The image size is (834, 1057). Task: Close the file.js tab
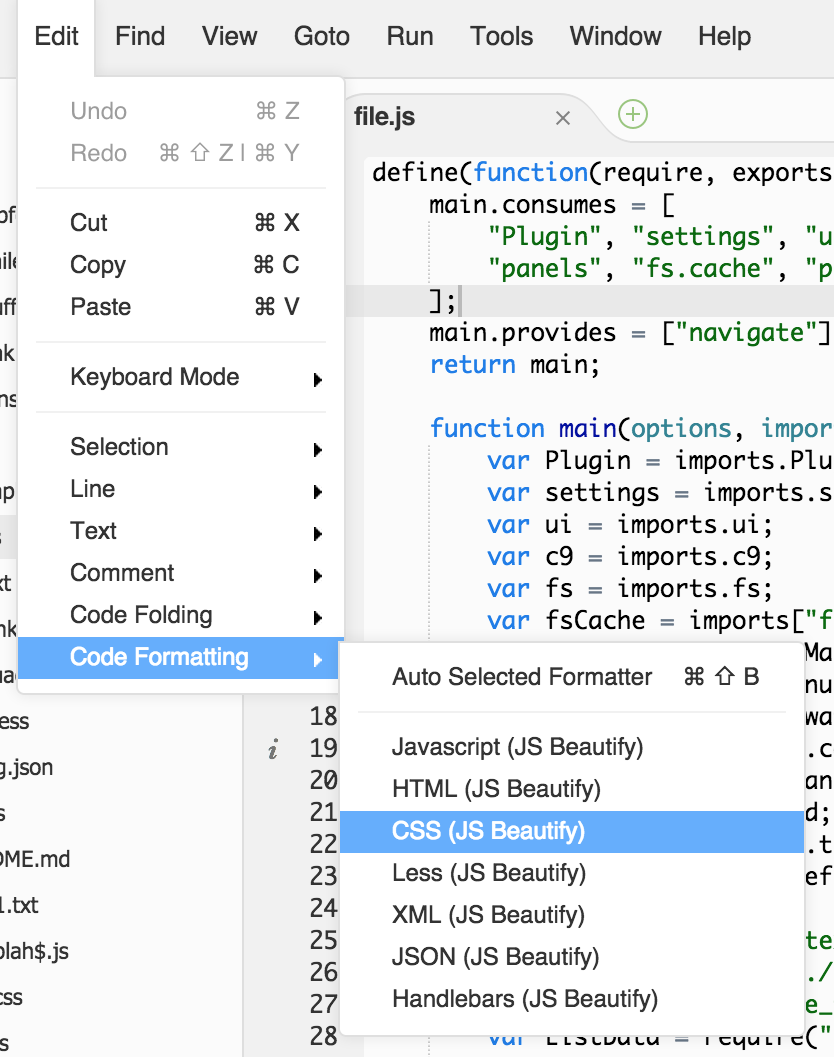tap(562, 118)
